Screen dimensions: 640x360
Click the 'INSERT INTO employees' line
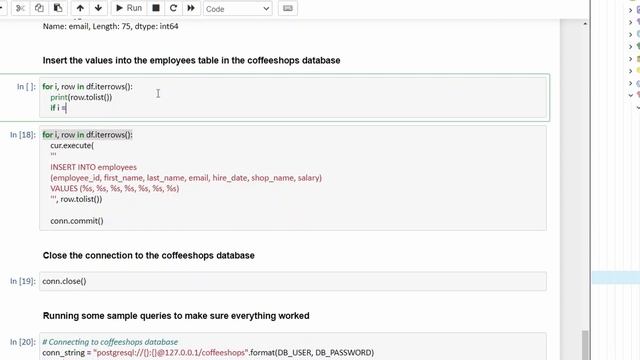tap(93, 167)
